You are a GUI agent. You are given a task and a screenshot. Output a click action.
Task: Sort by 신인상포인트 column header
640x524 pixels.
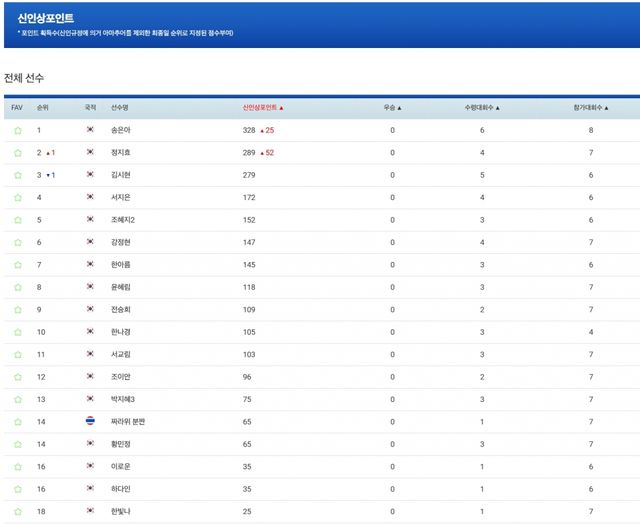coord(263,107)
